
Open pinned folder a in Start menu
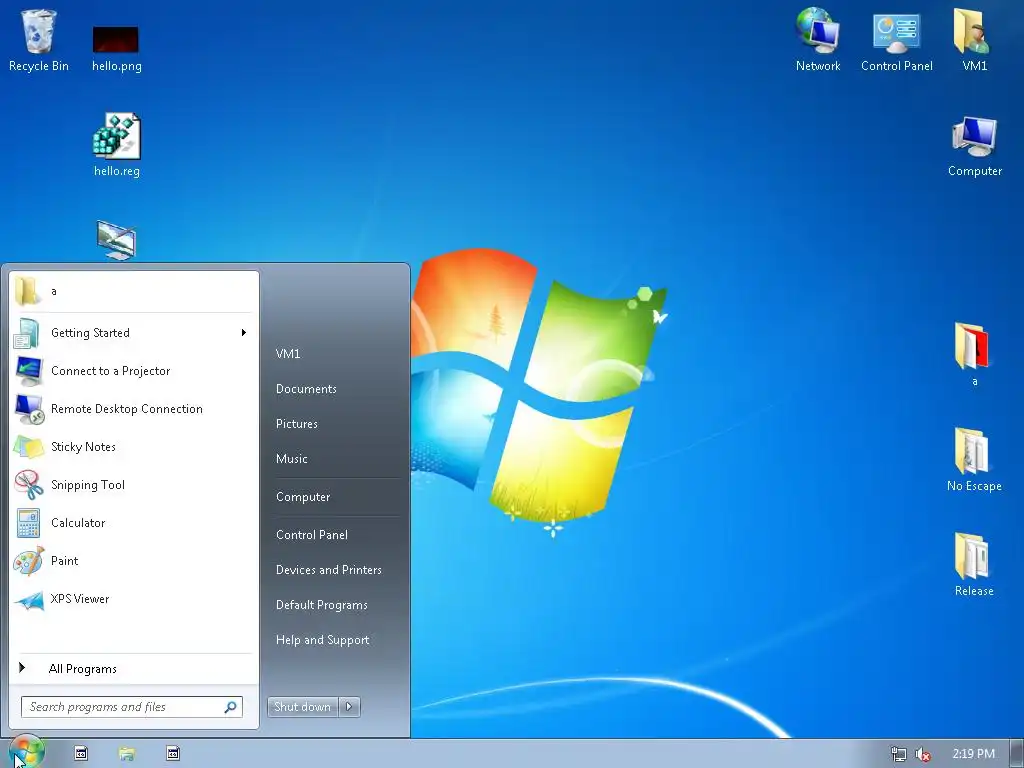tap(133, 291)
